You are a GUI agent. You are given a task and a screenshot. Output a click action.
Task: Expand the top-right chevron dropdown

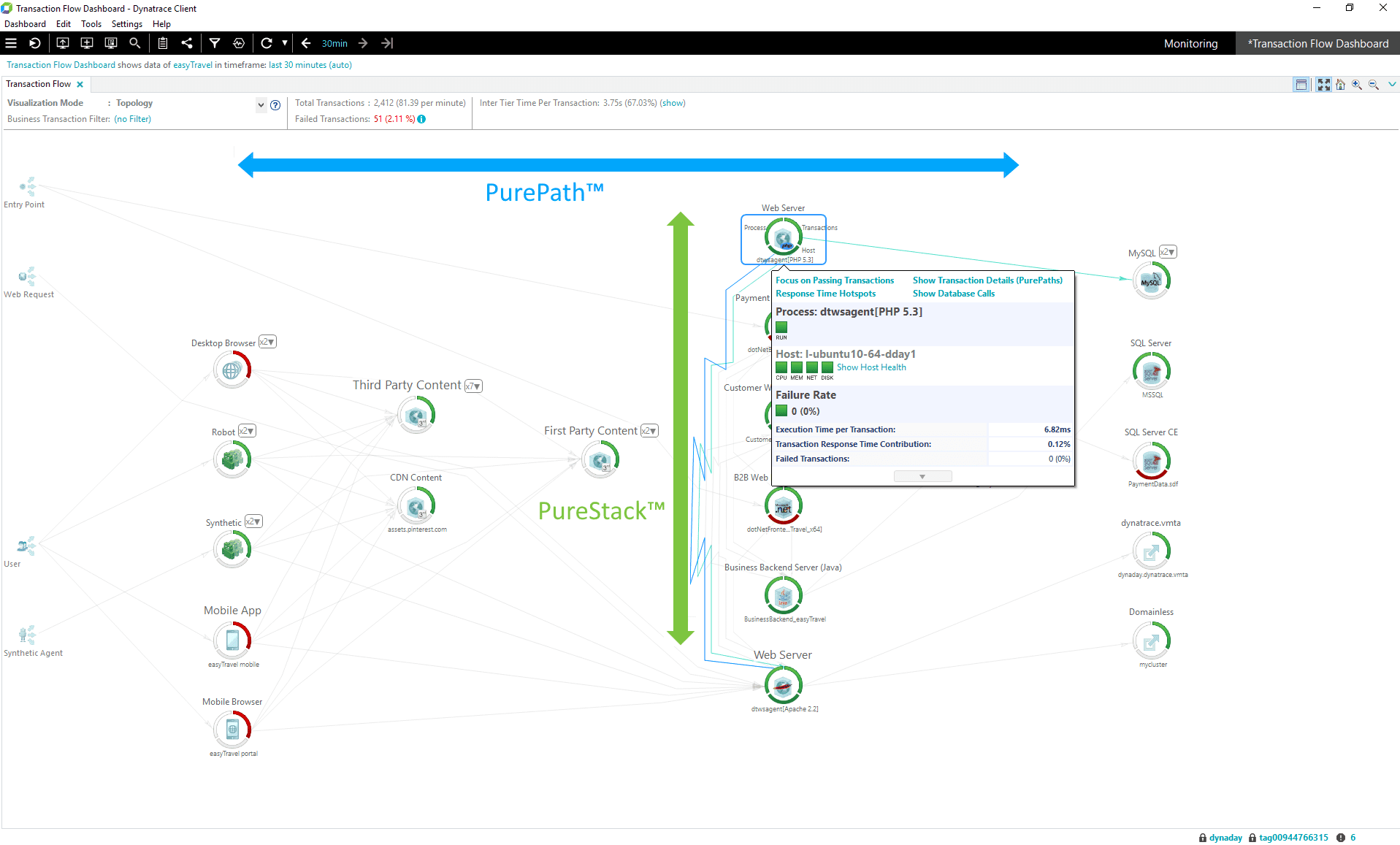pyautogui.click(x=1392, y=85)
